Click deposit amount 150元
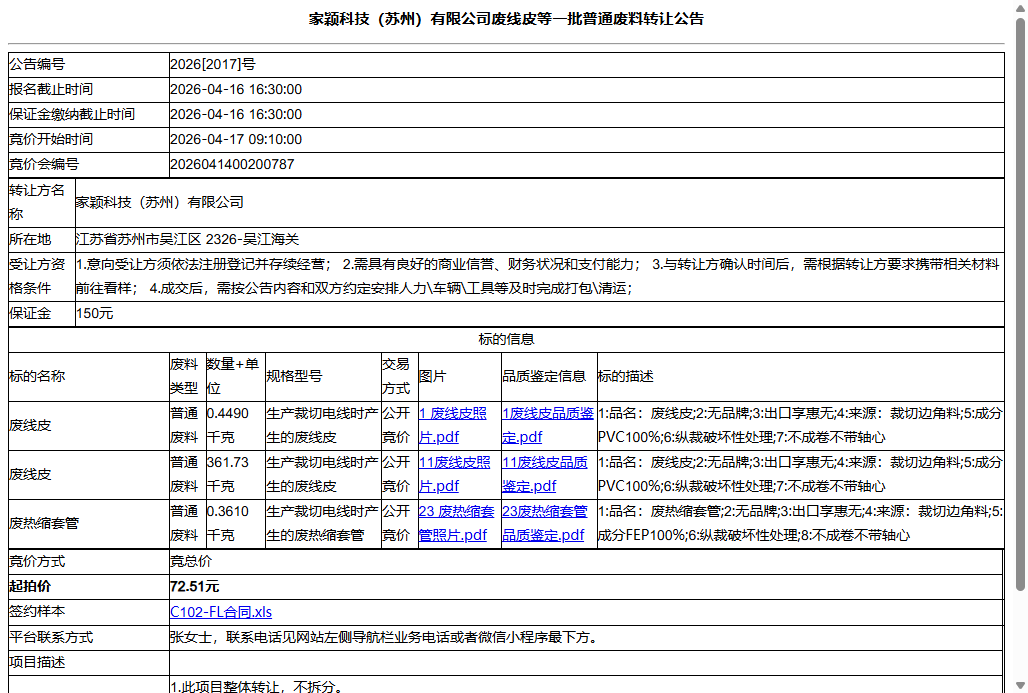This screenshot has width=1028, height=693. click(94, 313)
